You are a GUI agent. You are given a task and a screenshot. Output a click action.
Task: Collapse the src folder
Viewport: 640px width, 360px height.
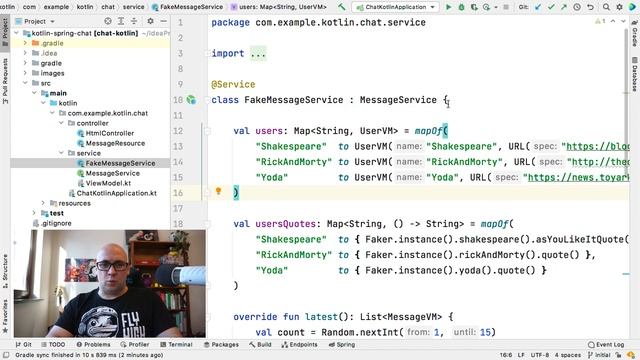click(25, 83)
